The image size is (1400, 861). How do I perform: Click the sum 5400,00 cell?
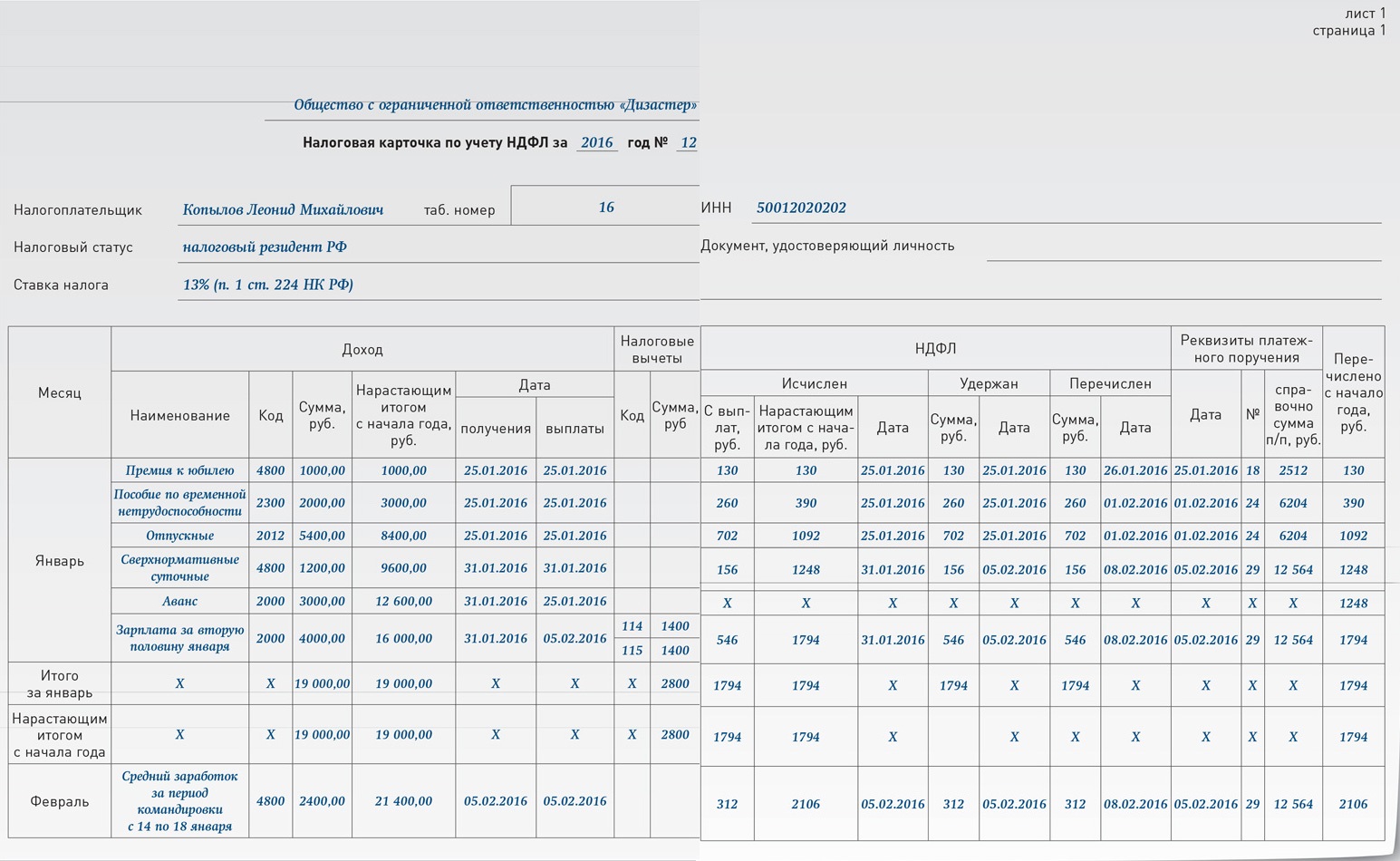[322, 536]
